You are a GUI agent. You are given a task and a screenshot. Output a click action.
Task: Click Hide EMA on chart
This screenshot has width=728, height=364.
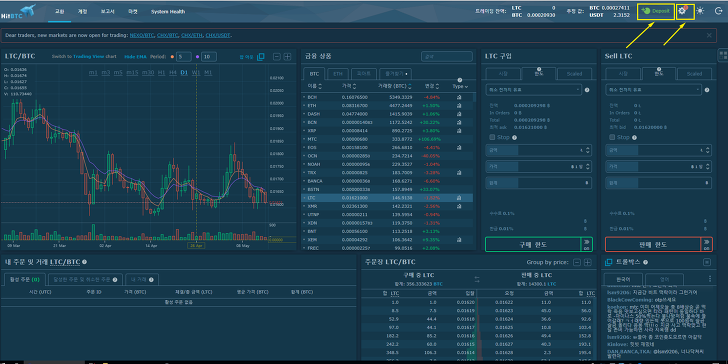pos(135,57)
